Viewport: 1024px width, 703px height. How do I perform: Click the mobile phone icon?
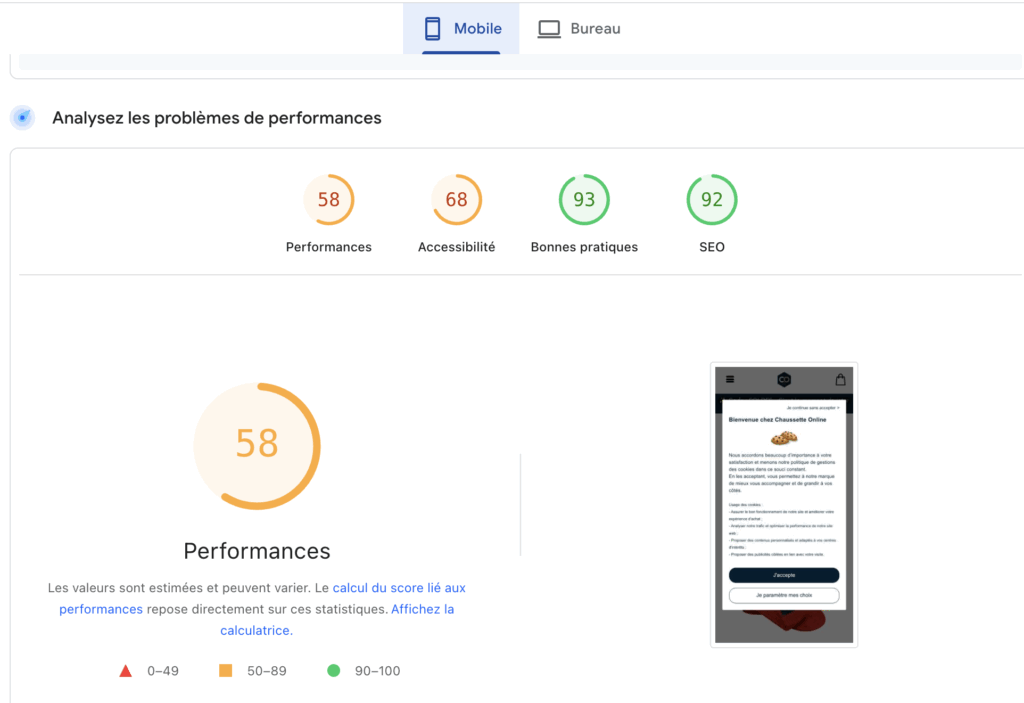pos(432,29)
